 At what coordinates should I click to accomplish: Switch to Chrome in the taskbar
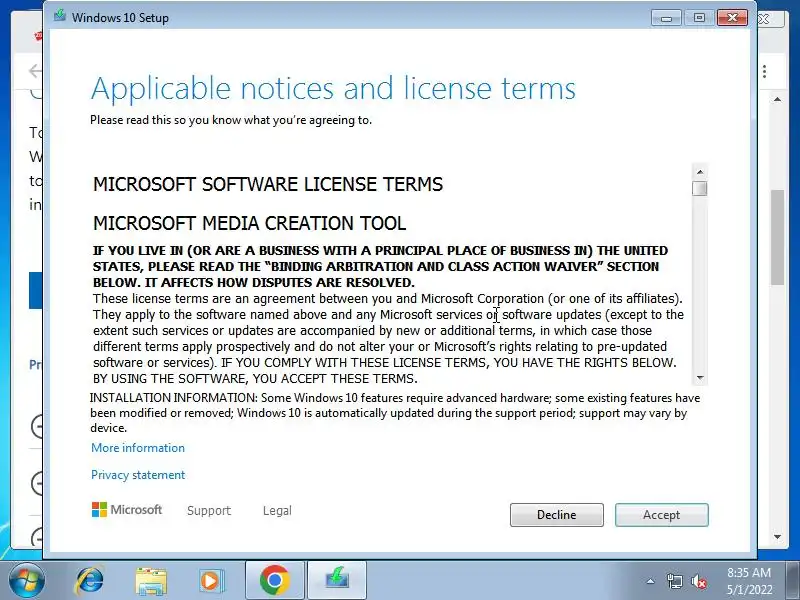click(x=274, y=581)
